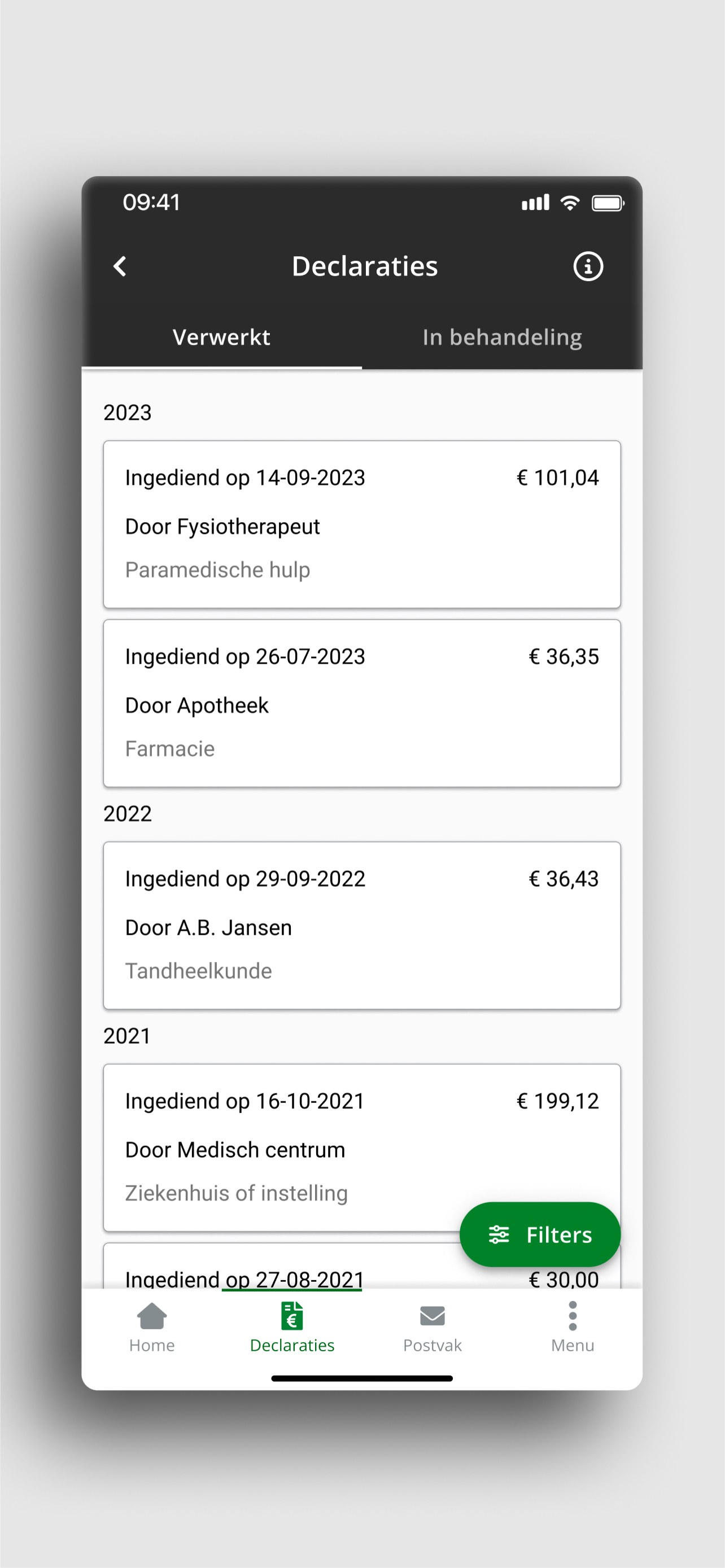Viewport: 725px width, 1568px height.
Task: Switch to the In behandeling tab
Action: click(x=502, y=337)
